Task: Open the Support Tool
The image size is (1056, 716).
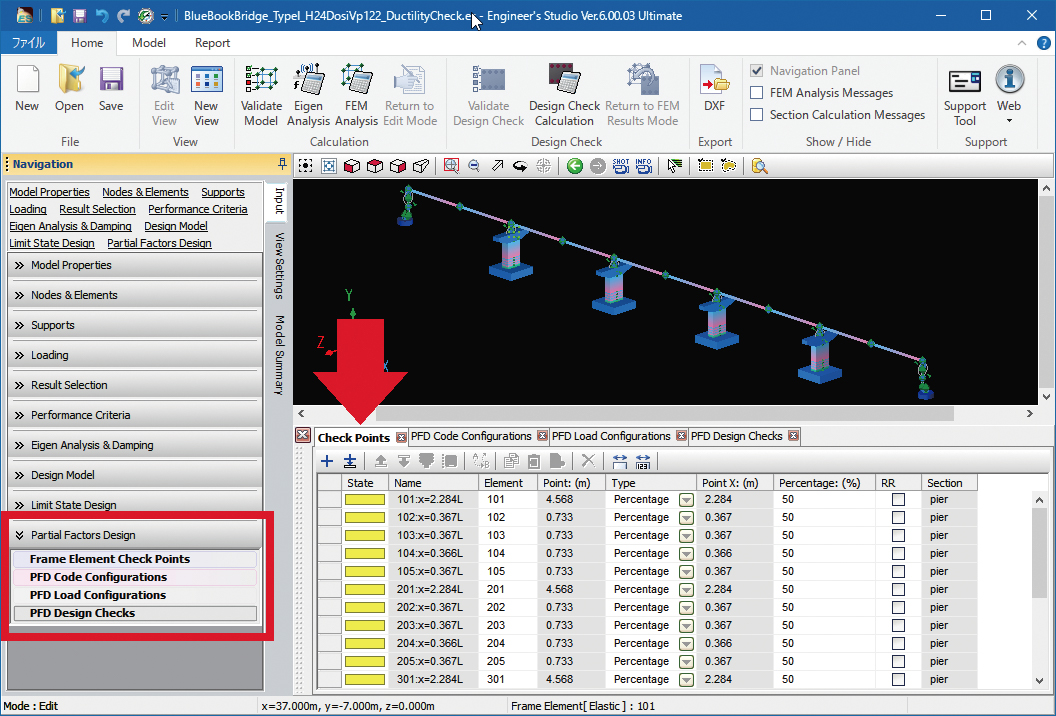Action: pyautogui.click(x=964, y=95)
